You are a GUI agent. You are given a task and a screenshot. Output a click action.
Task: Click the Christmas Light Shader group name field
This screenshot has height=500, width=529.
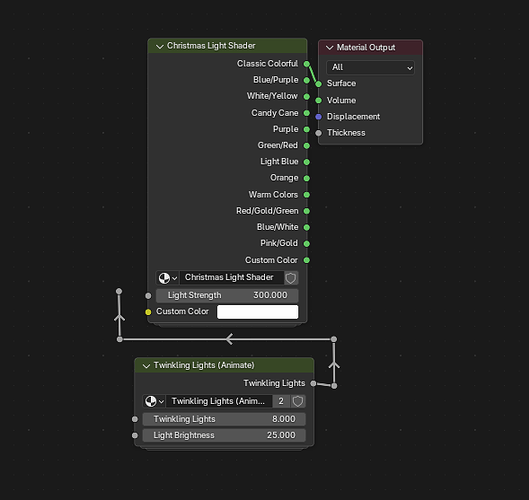click(232, 278)
